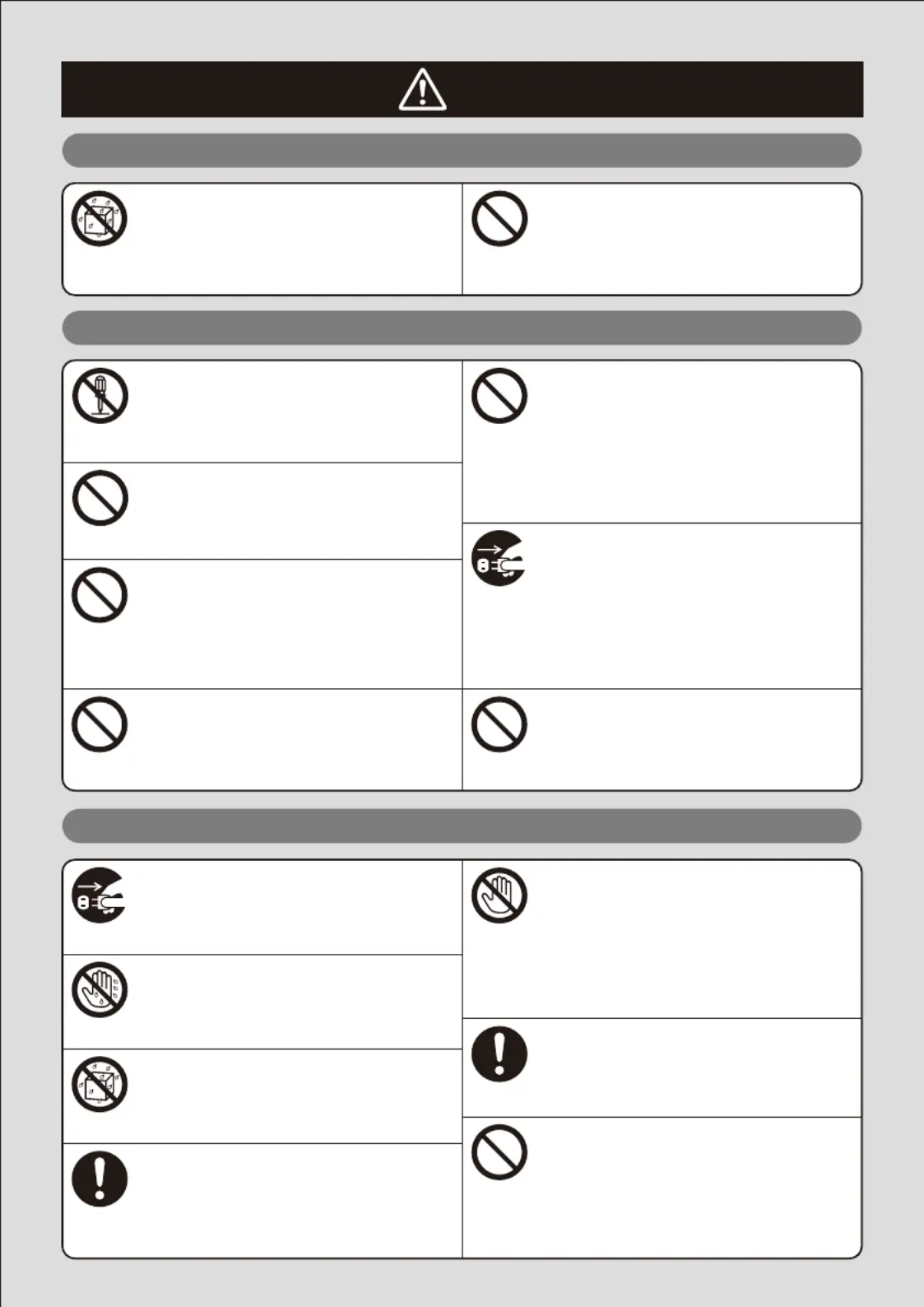This screenshot has width=924, height=1307.
Task: Click the black title banner beside the warning triangle
Action: (x=462, y=89)
